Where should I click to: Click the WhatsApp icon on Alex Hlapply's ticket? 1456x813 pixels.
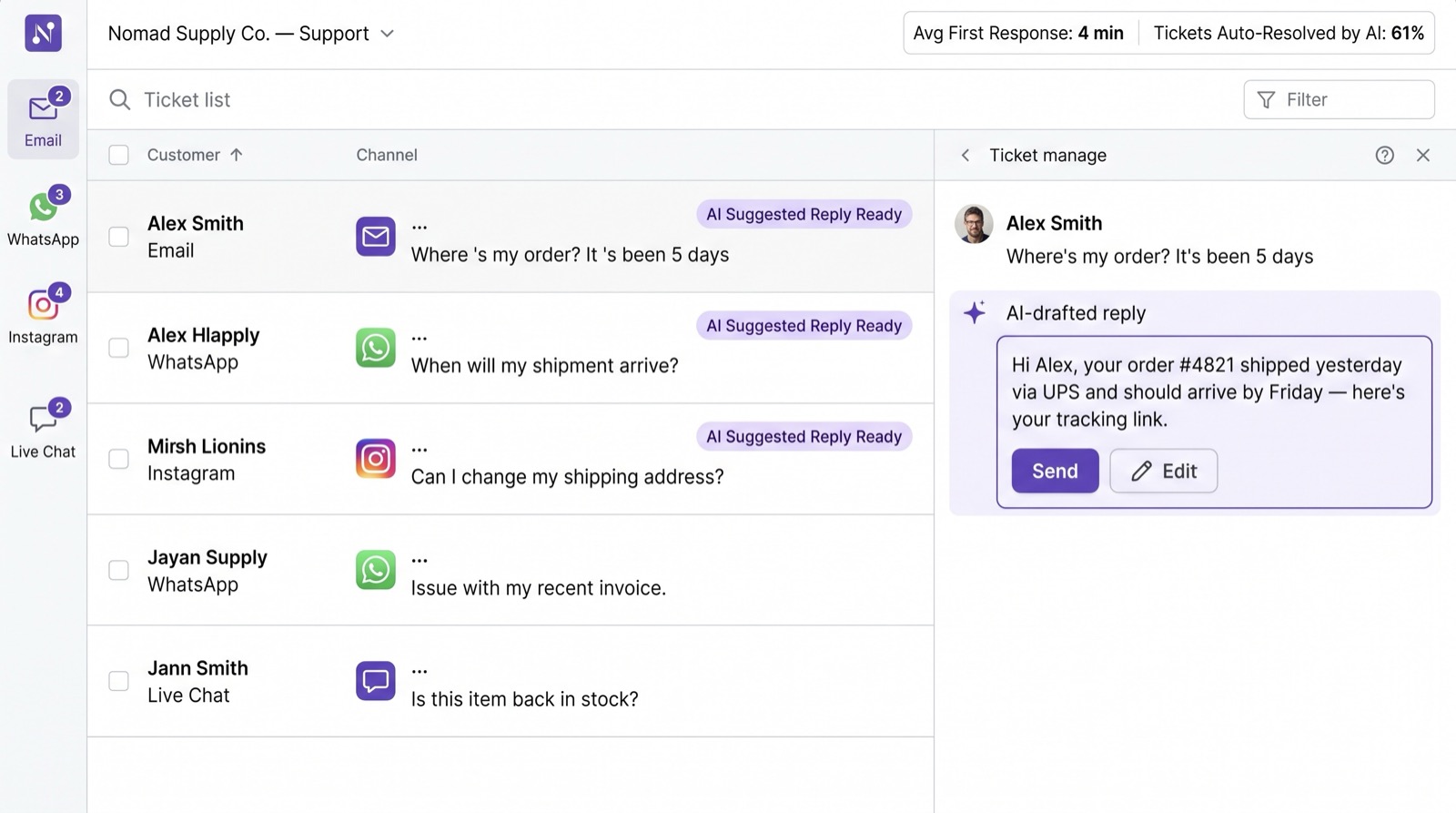(x=376, y=348)
